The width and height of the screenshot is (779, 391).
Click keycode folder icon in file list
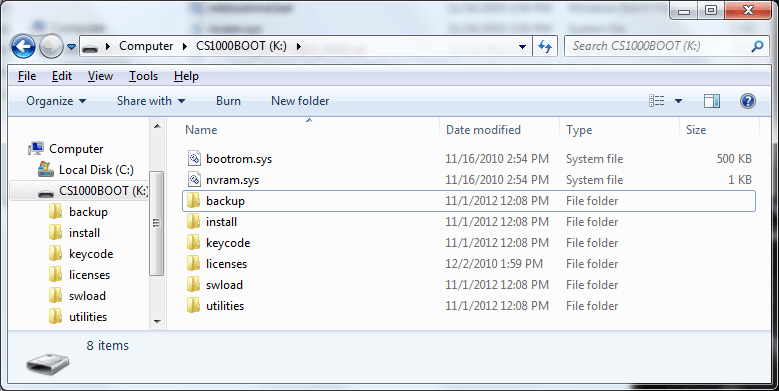[193, 242]
